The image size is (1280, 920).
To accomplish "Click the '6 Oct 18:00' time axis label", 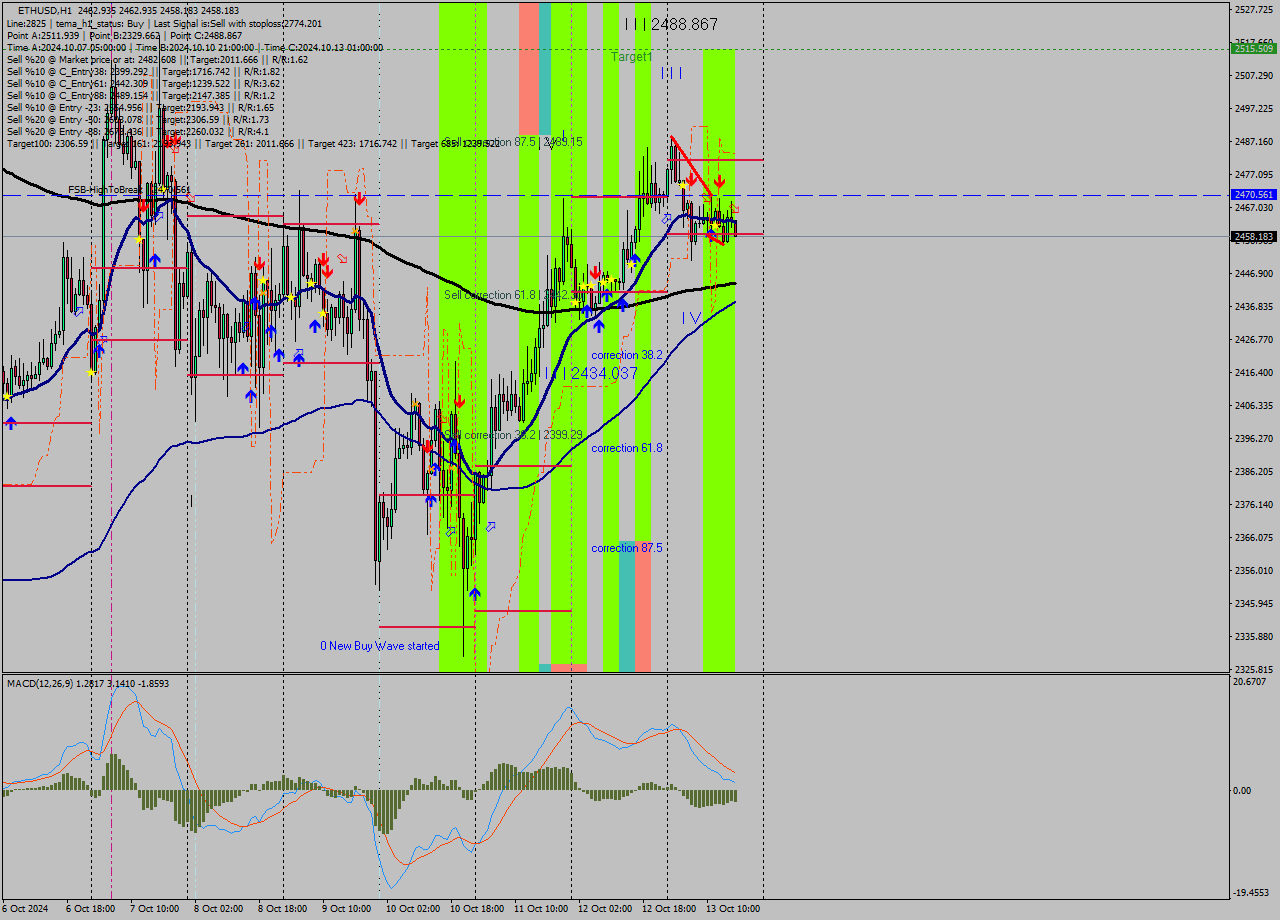I will [91, 909].
